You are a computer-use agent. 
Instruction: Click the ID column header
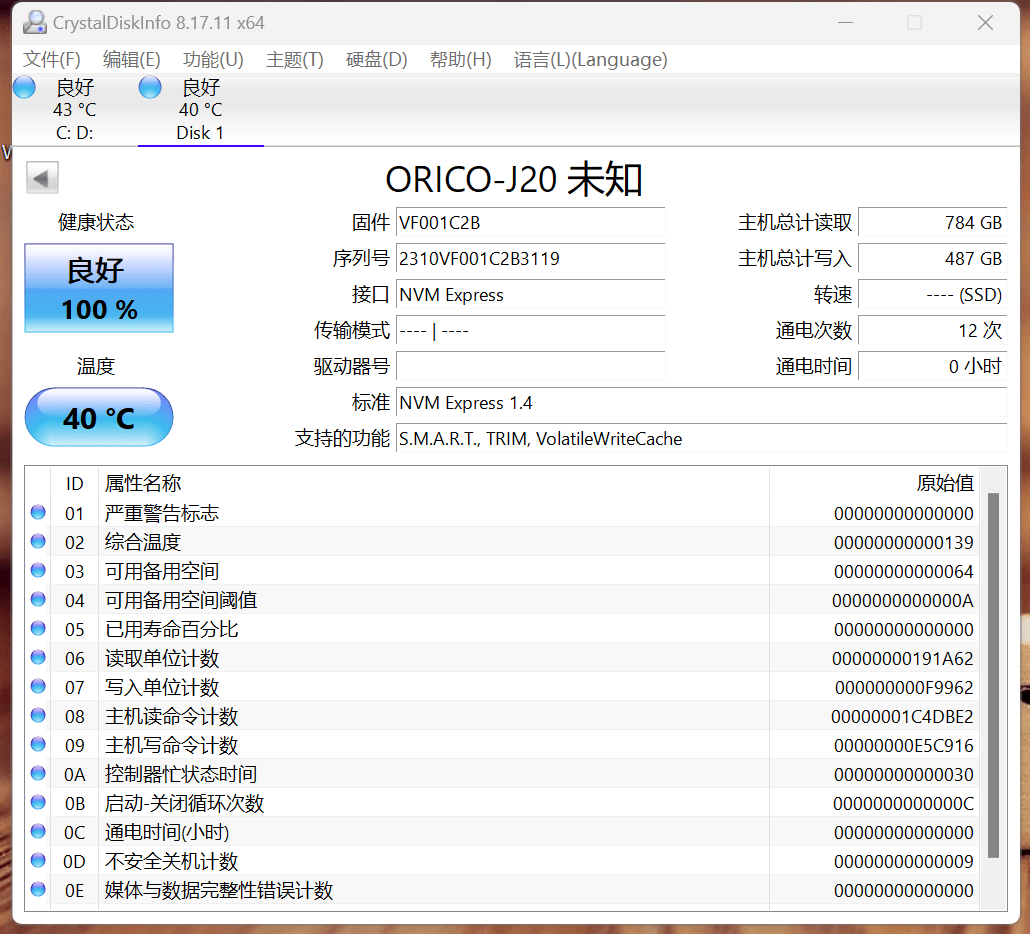click(74, 483)
